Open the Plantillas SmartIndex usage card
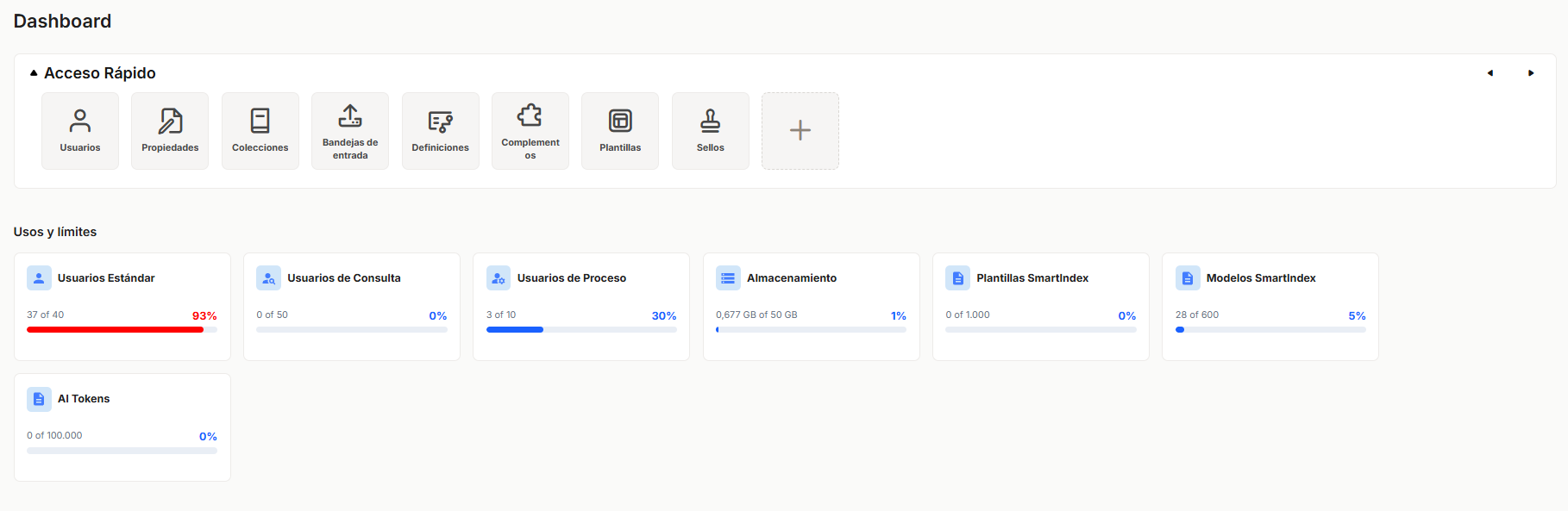 tap(1040, 306)
